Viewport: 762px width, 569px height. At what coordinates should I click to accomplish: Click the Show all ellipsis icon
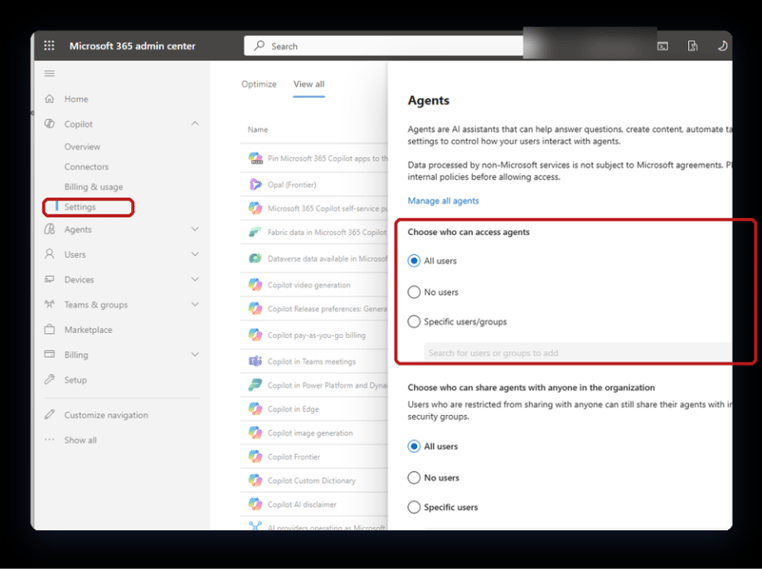(49, 440)
